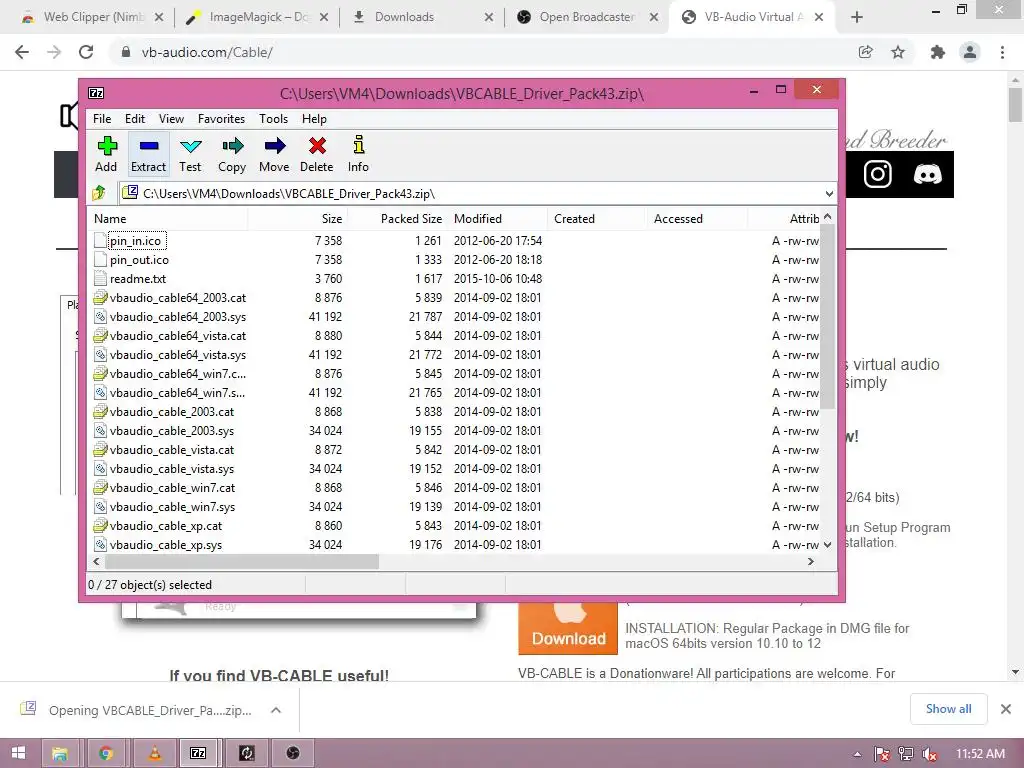The image size is (1024, 768).
Task: Open the Discord icon on the webpage
Action: coord(927,174)
